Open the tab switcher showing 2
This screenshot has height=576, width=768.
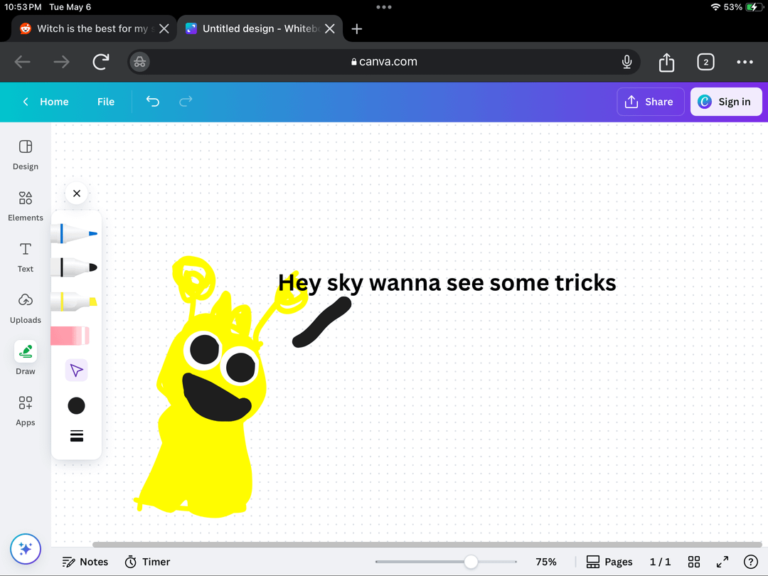click(x=705, y=62)
